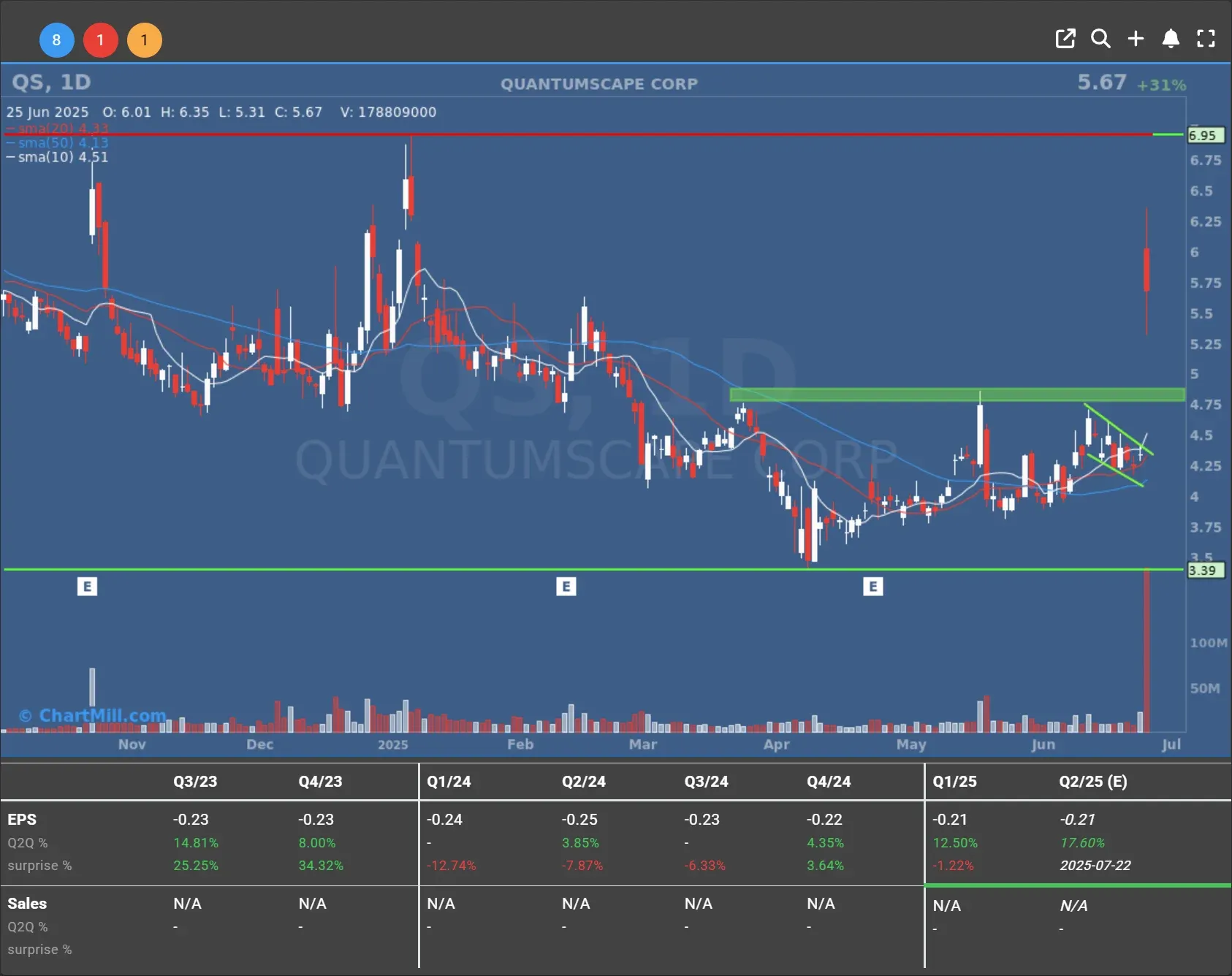Click the plus add icon

tap(1136, 39)
